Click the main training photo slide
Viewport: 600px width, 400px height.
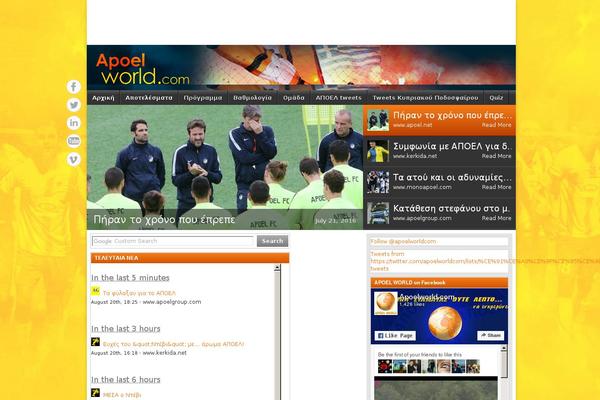pos(225,167)
